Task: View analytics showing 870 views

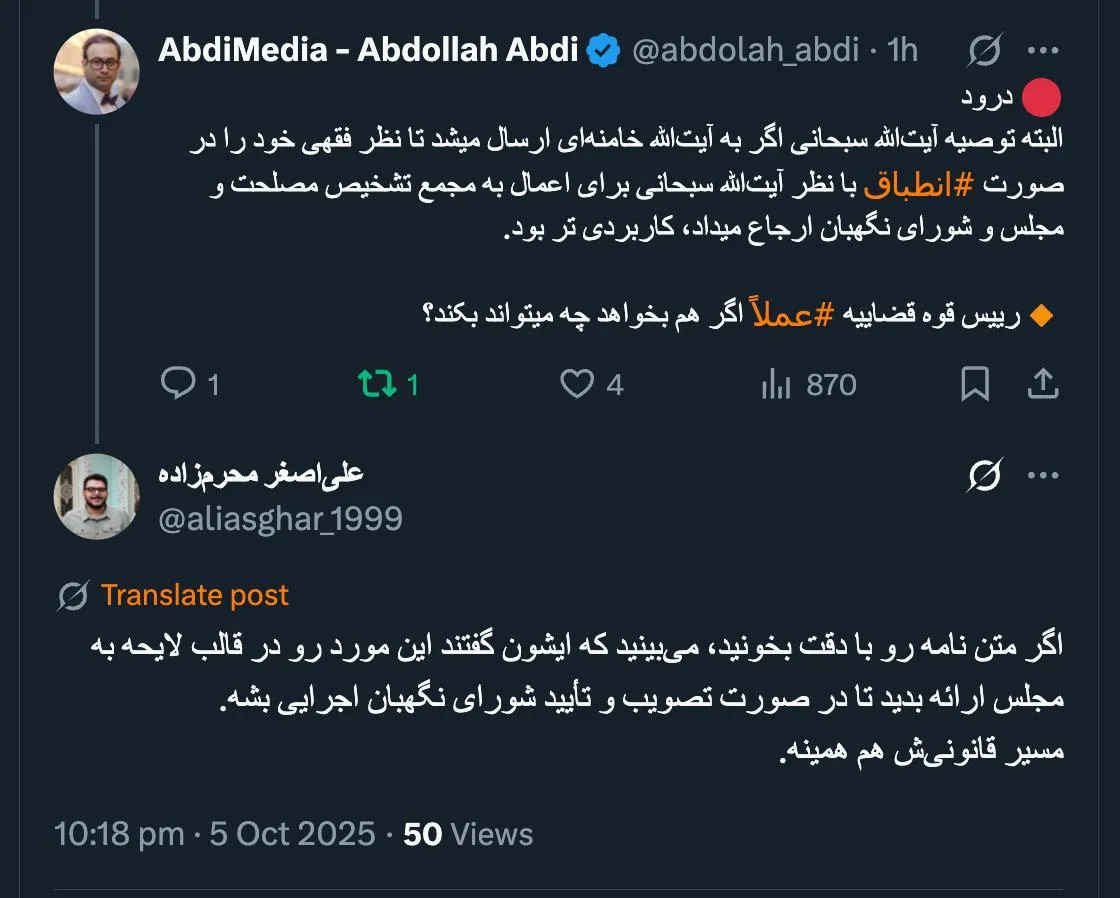Action: click(778, 384)
